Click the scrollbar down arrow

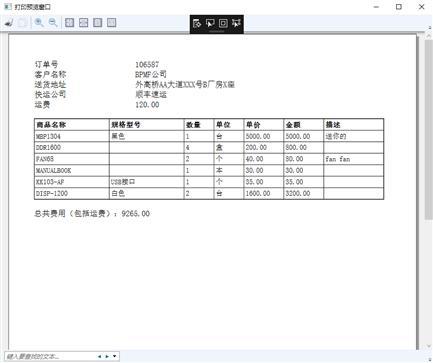[429, 346]
